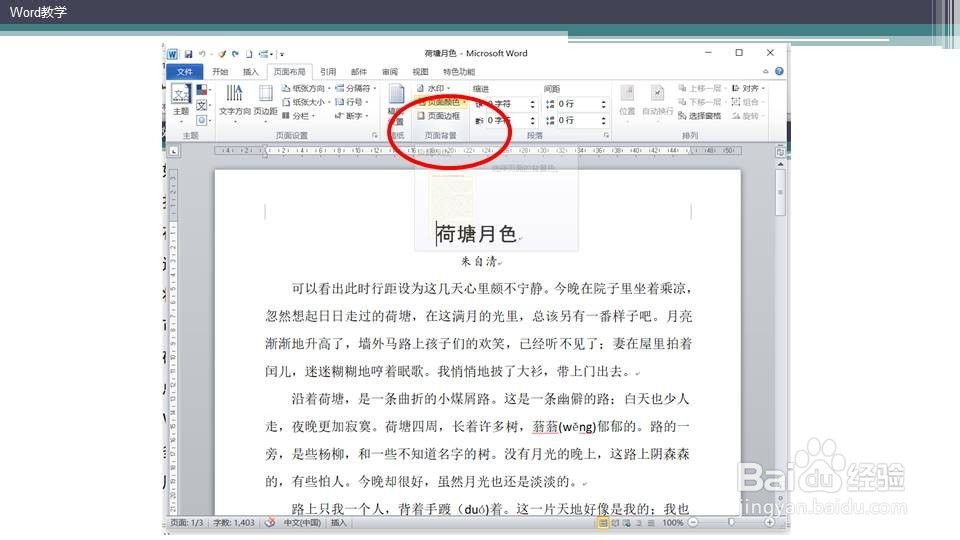960x540 pixels.
Task: Click word count 字数: 1,403
Action: [233, 523]
